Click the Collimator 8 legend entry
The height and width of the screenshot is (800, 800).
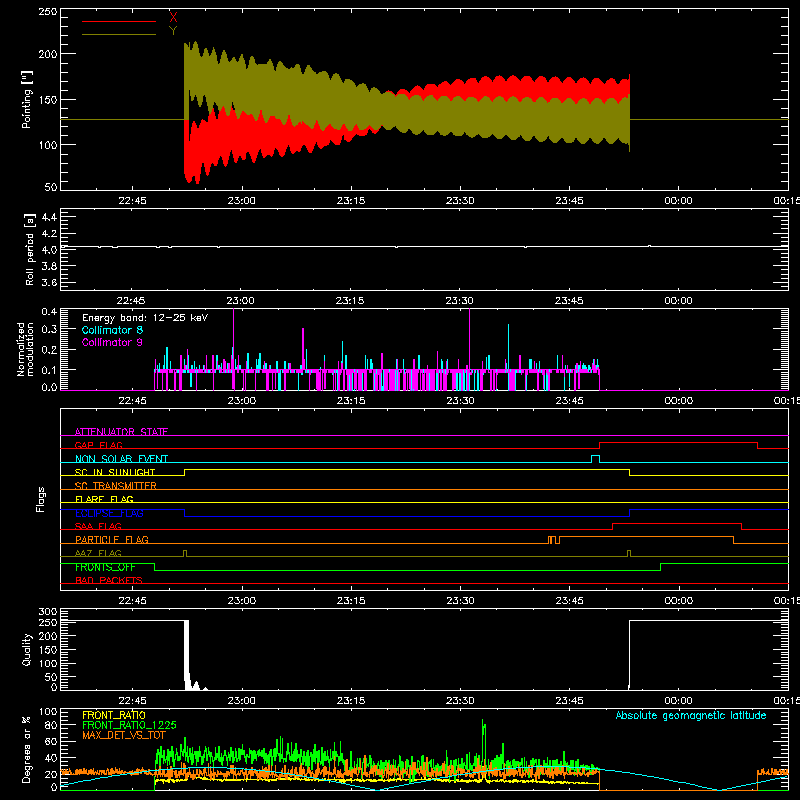[x=112, y=330]
